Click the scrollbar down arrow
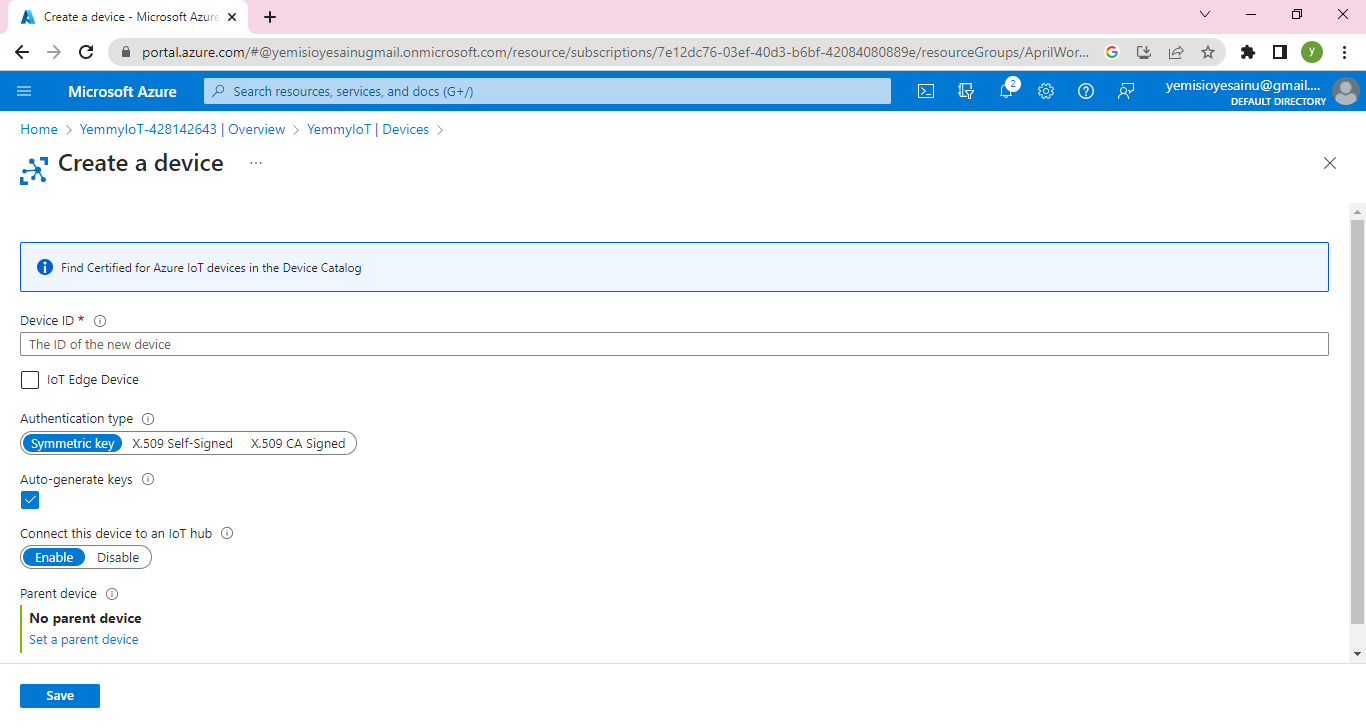Viewport: 1366px width, 728px height. tap(1357, 654)
